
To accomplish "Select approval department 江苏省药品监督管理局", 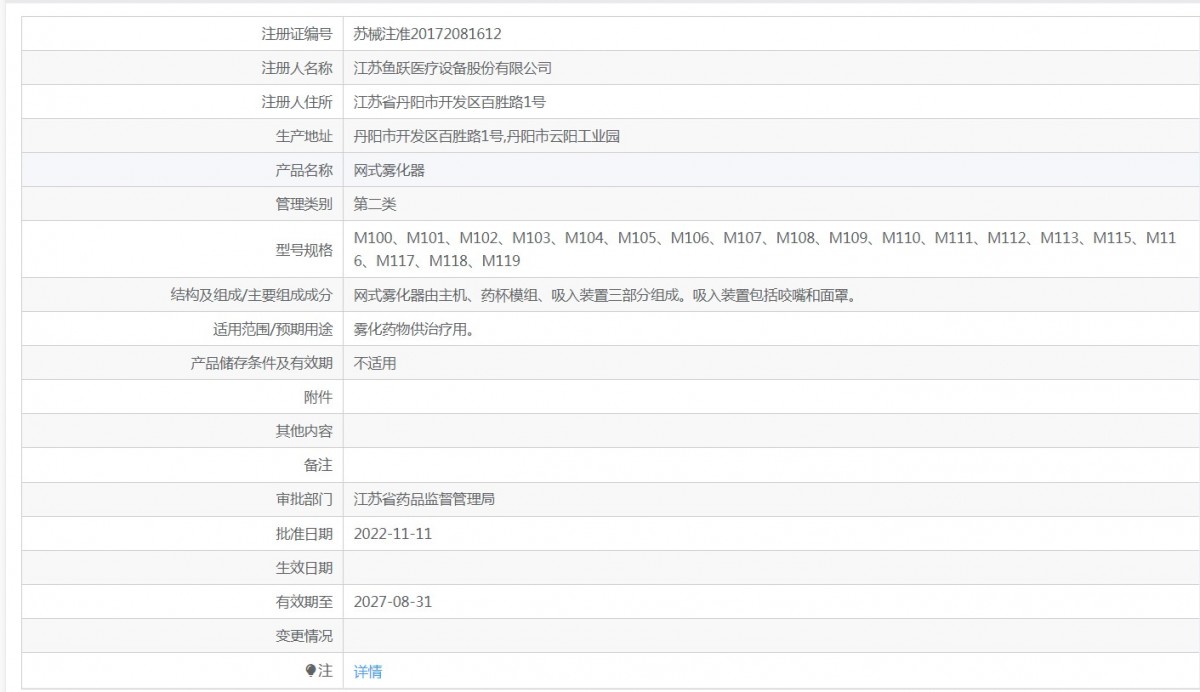I will 424,499.
